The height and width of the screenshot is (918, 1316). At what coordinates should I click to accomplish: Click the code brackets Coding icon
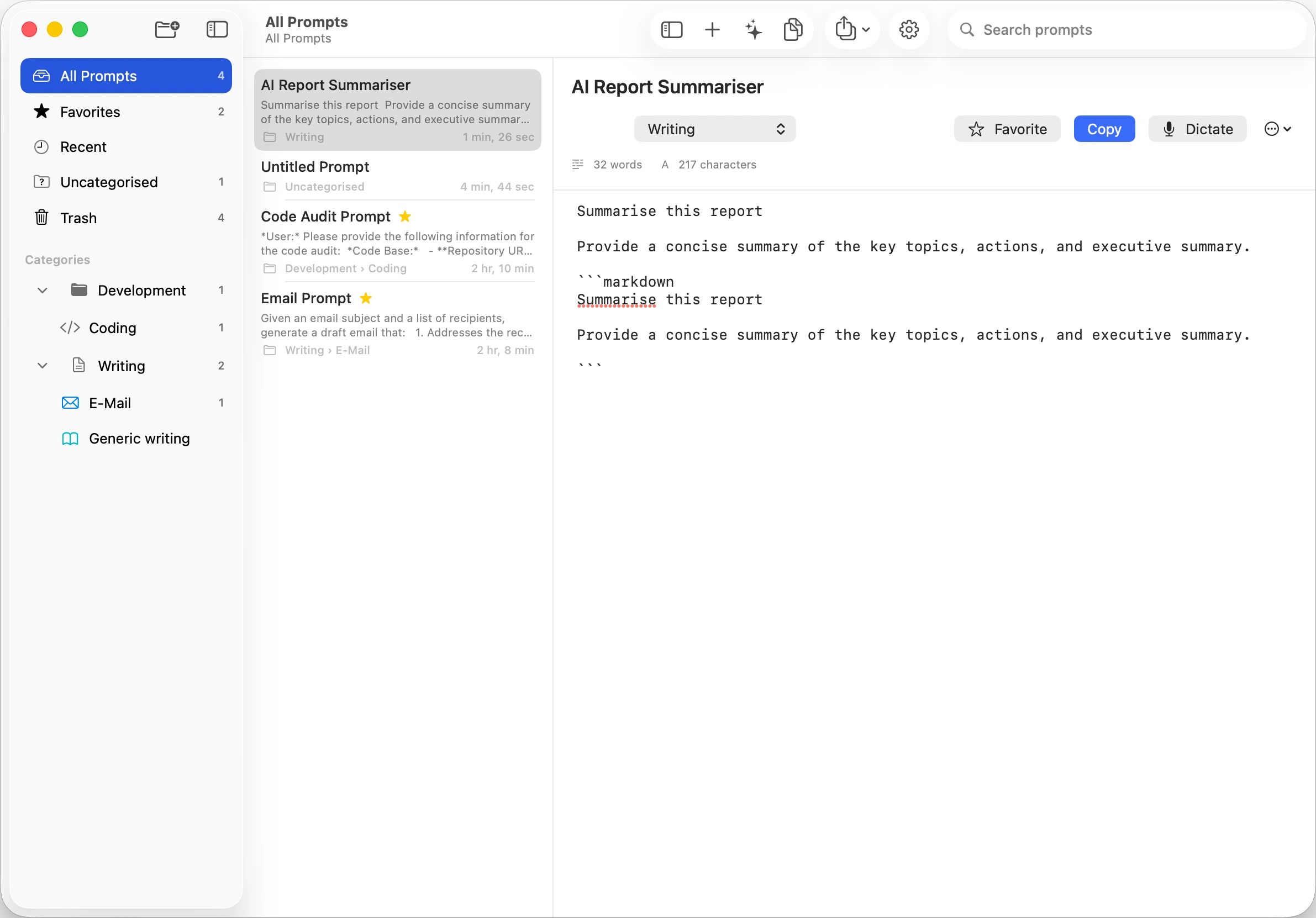70,327
